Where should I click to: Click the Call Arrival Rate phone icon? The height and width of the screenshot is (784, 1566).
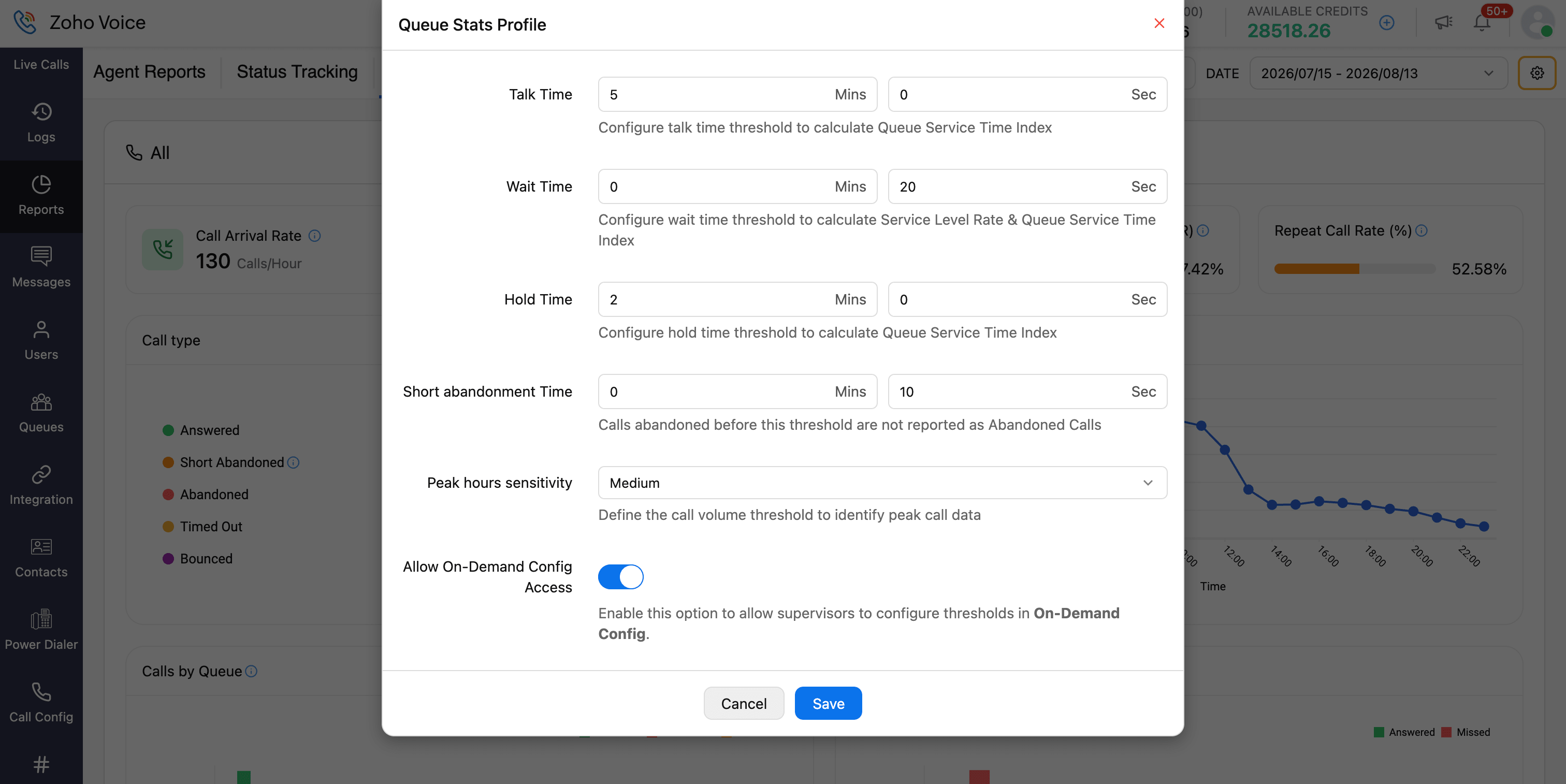(162, 249)
